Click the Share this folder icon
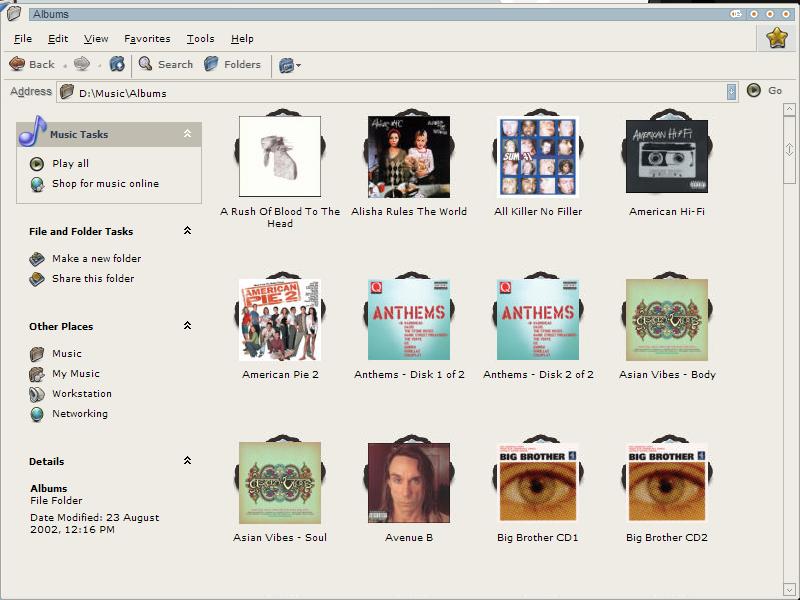 pos(37,279)
